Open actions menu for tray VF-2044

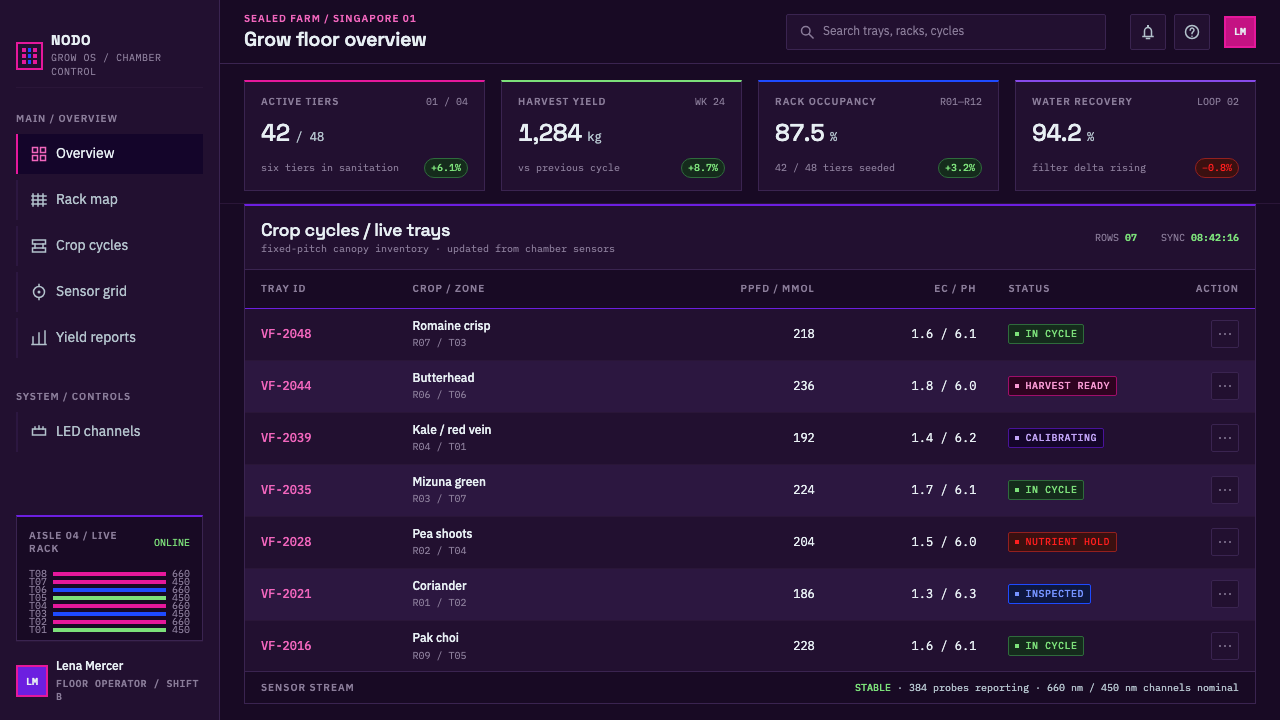(x=1225, y=386)
